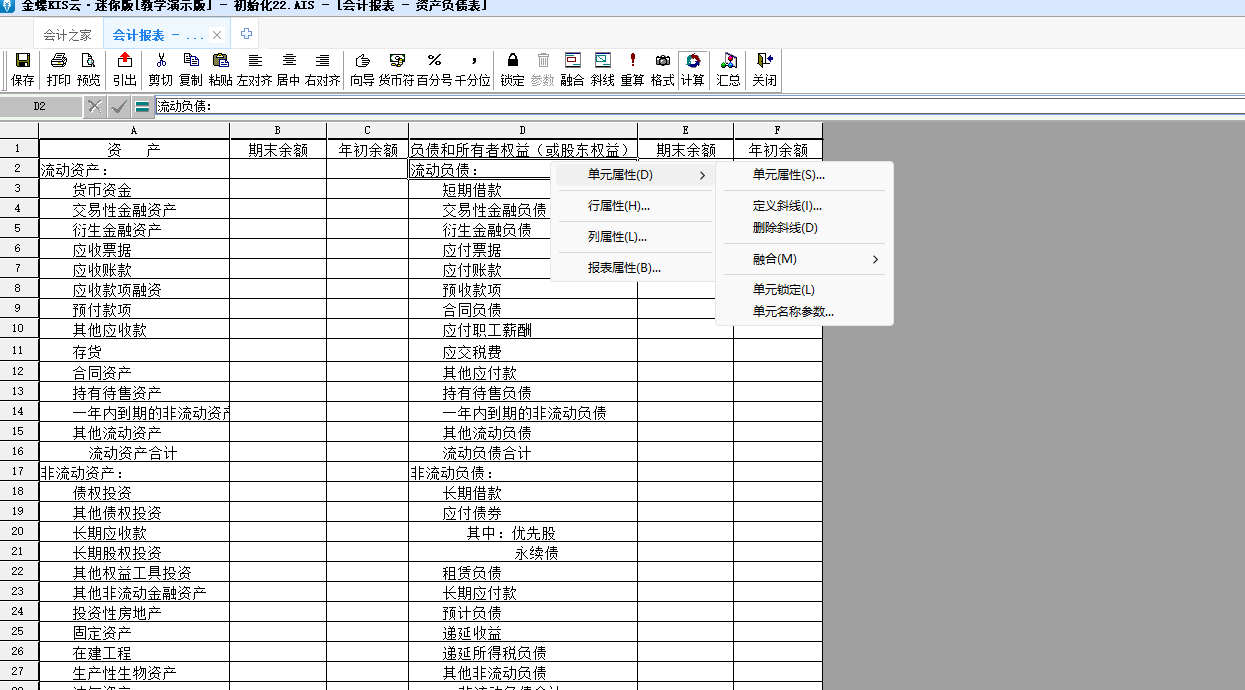Toggle the 计算 (Calculate) mode button

point(692,69)
